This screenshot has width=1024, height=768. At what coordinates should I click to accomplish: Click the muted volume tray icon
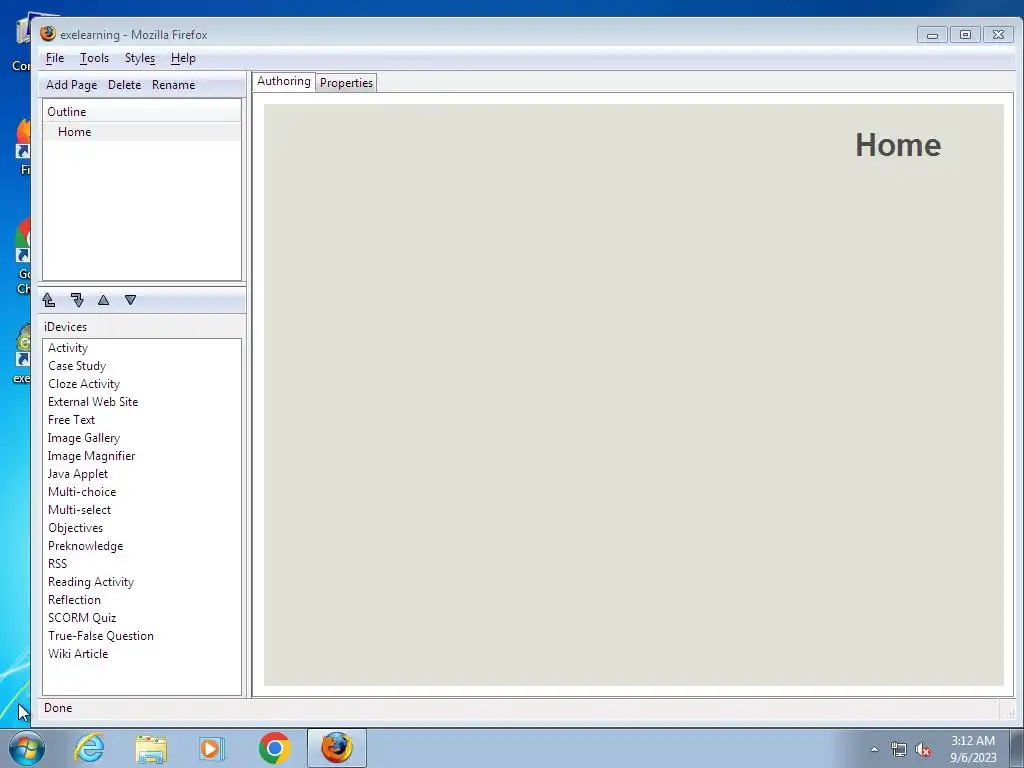coord(923,750)
